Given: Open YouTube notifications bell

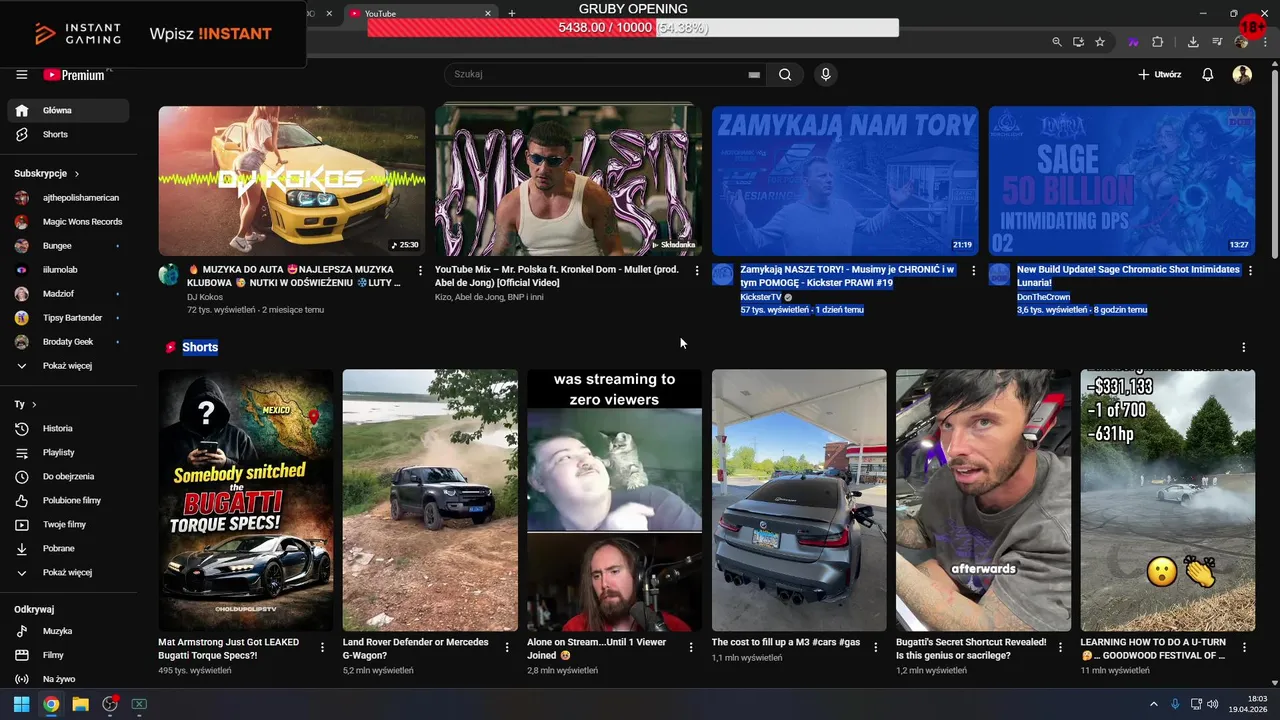Looking at the screenshot, I should coord(1208,75).
